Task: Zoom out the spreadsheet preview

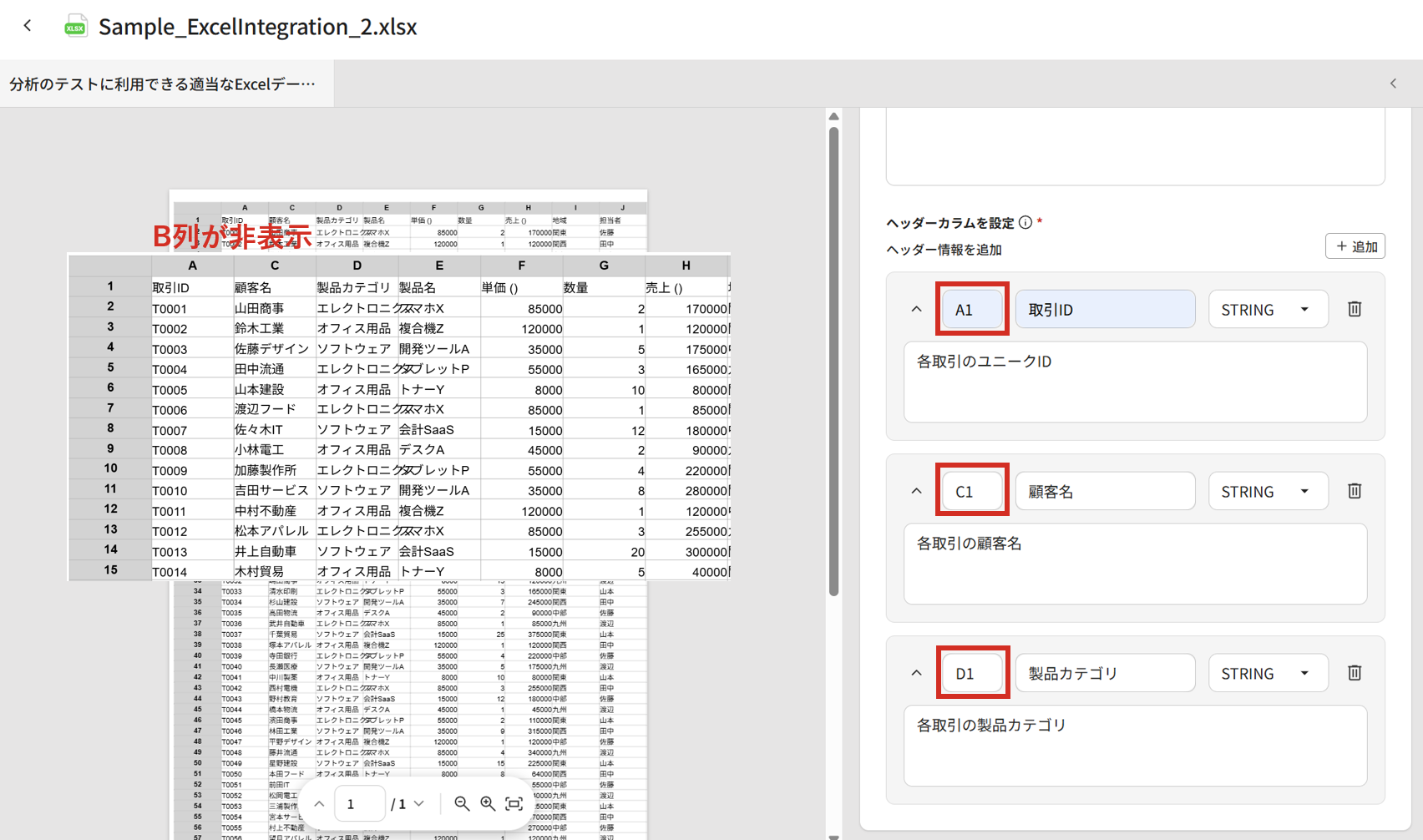Action: click(x=462, y=803)
